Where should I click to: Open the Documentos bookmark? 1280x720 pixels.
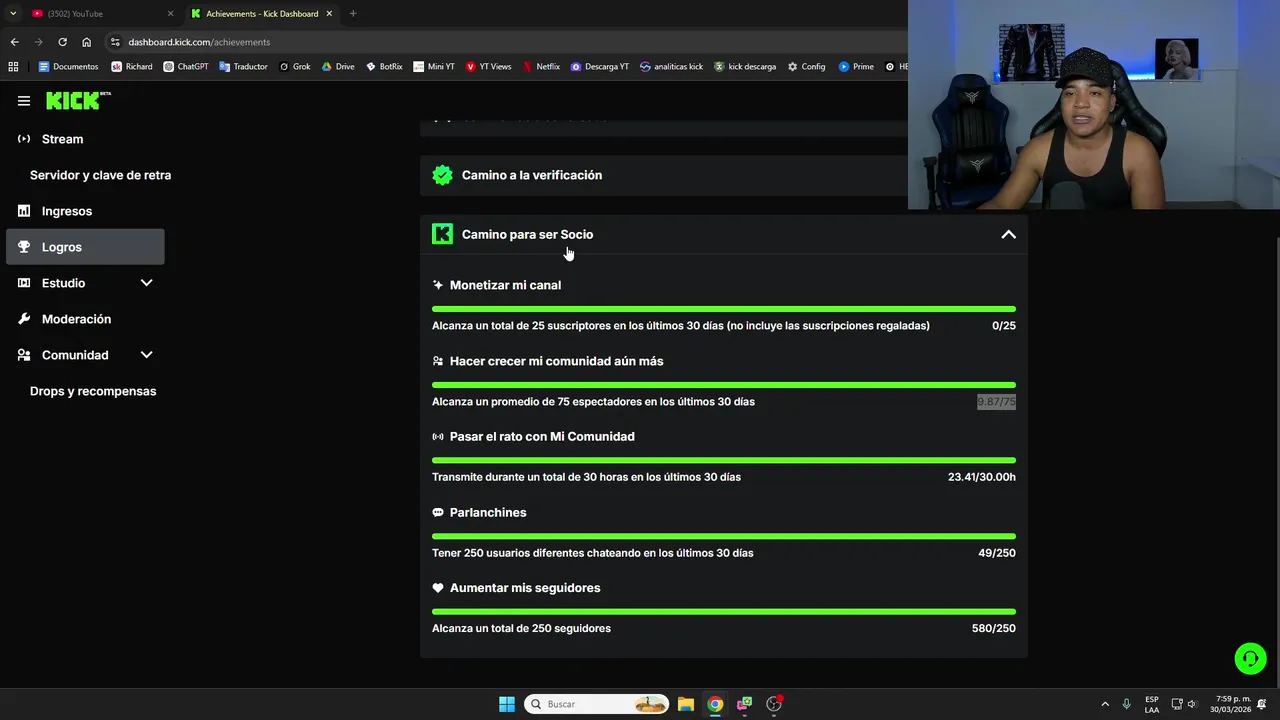(68, 67)
